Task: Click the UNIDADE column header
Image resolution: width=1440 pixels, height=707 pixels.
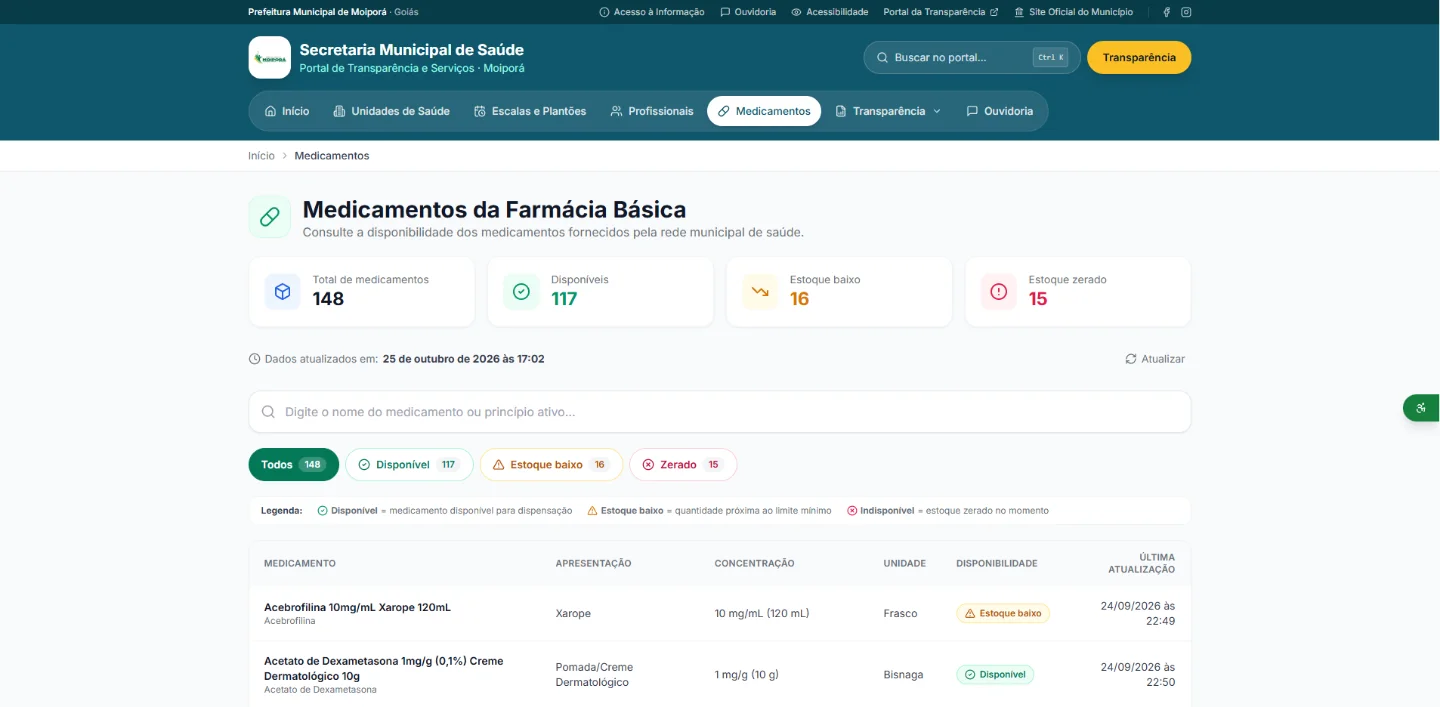Action: click(905, 563)
